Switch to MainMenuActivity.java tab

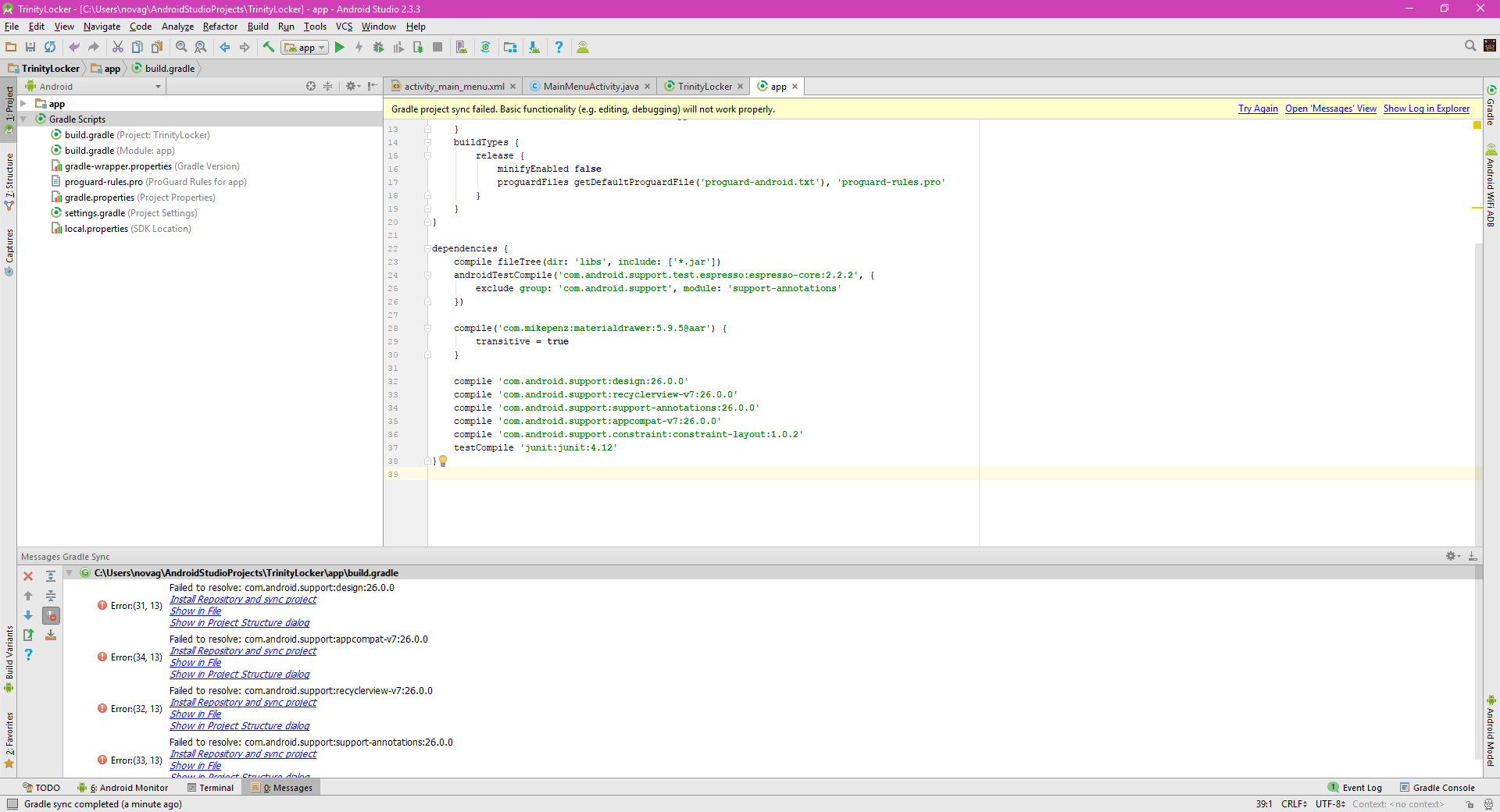(x=590, y=87)
